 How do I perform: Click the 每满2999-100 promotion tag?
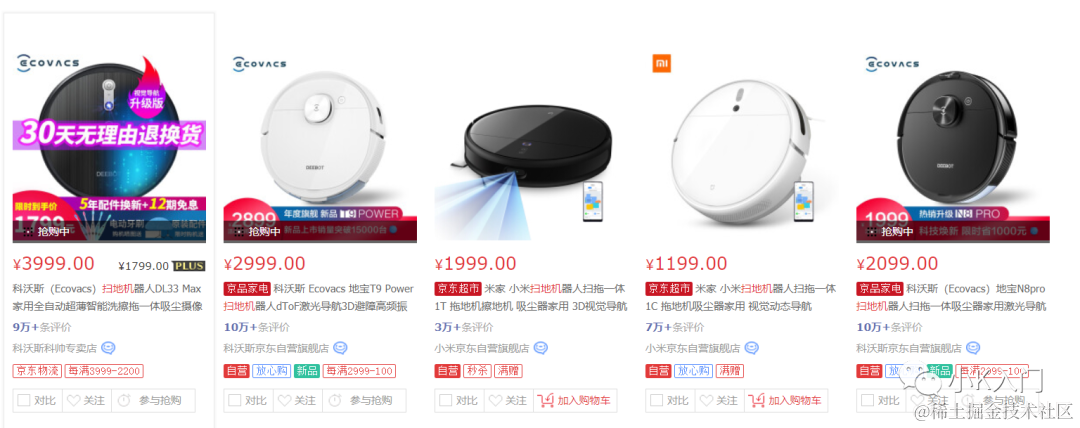tap(359, 371)
